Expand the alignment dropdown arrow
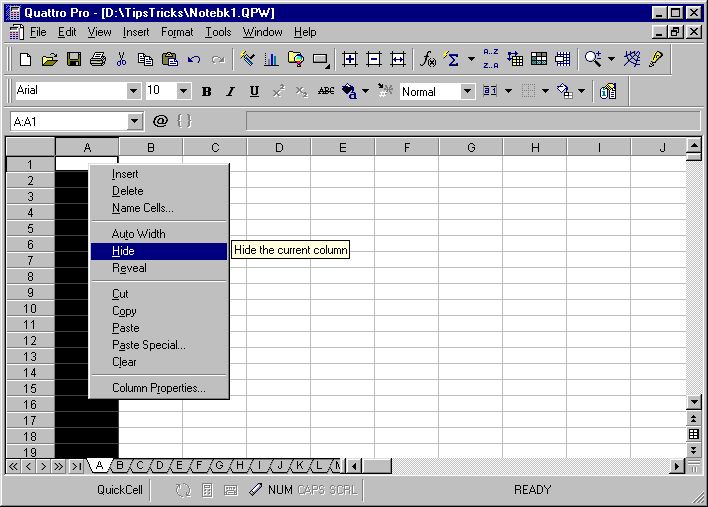 pos(508,92)
